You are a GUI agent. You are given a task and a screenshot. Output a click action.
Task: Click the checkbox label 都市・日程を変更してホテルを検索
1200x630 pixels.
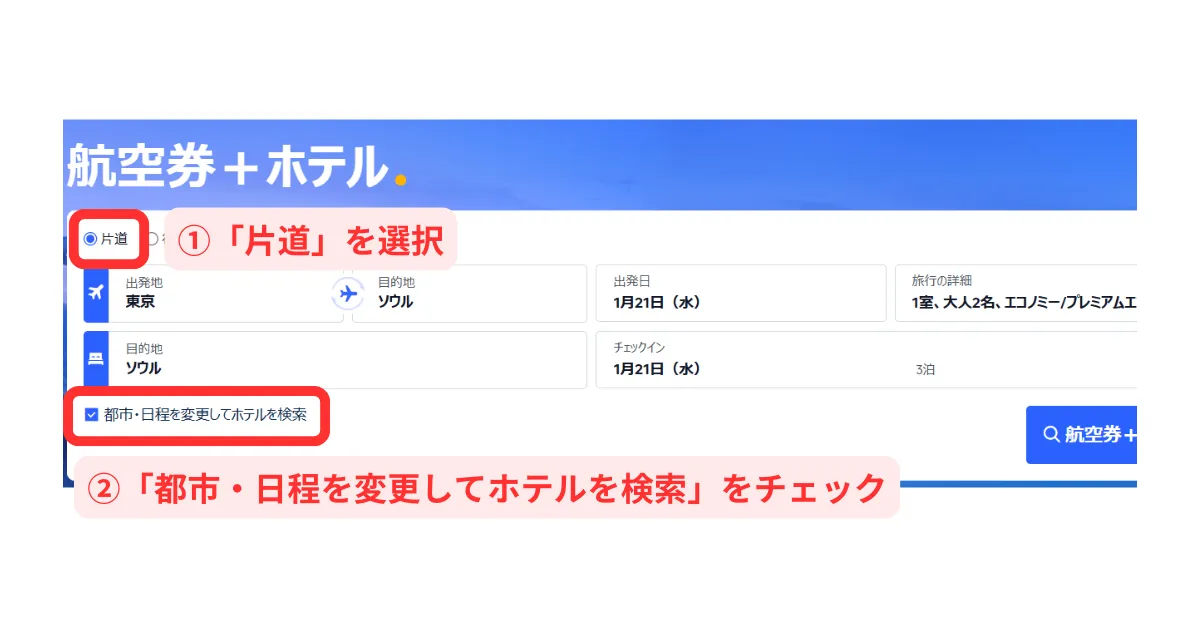205,415
